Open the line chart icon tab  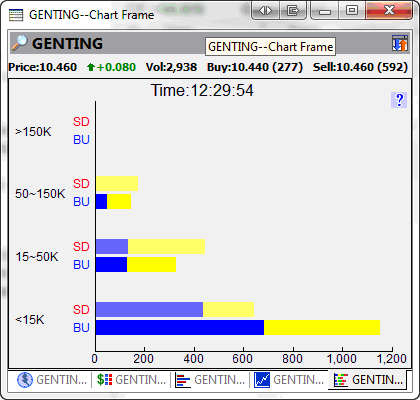[289, 380]
